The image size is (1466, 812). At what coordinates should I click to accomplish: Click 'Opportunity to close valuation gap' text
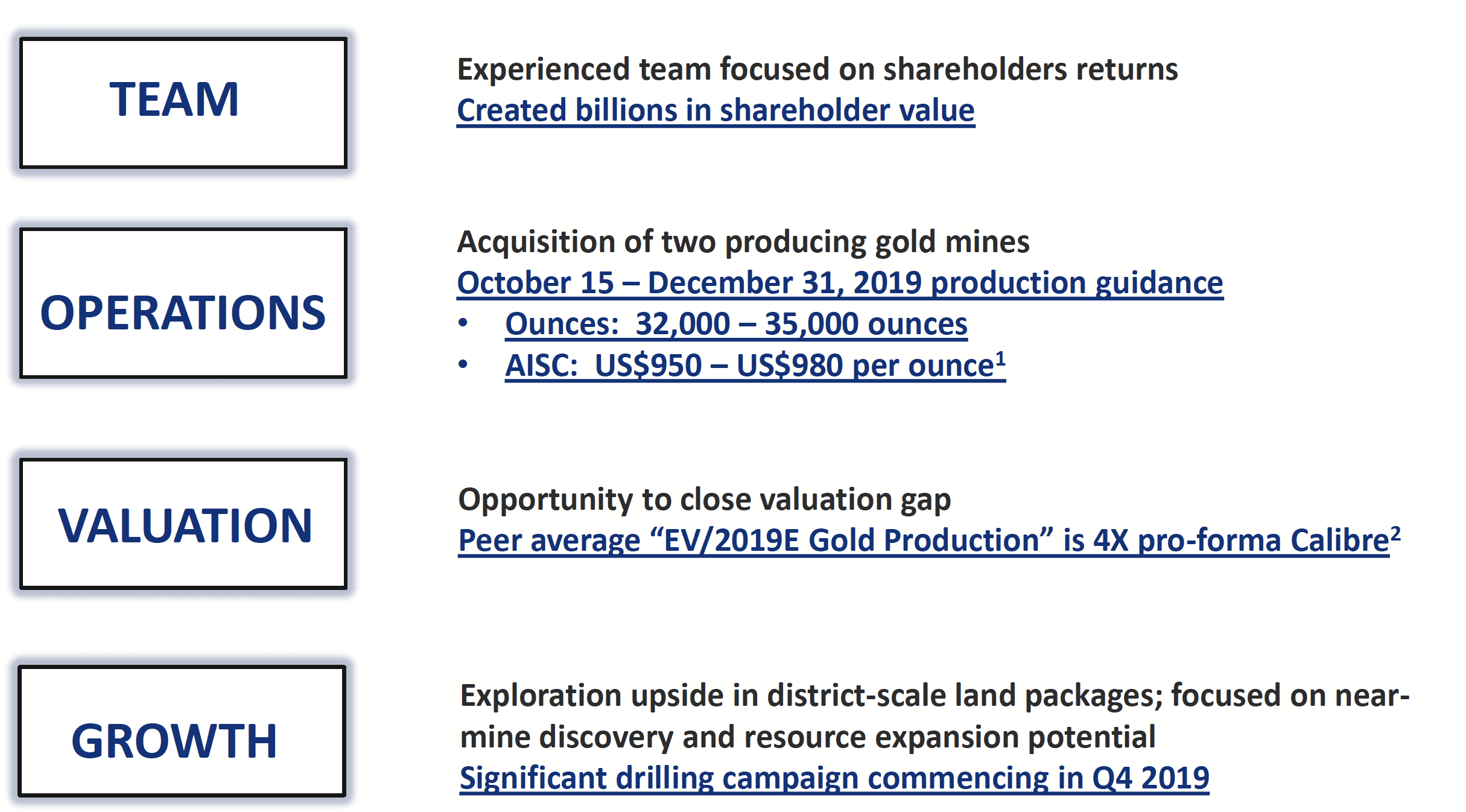[704, 500]
